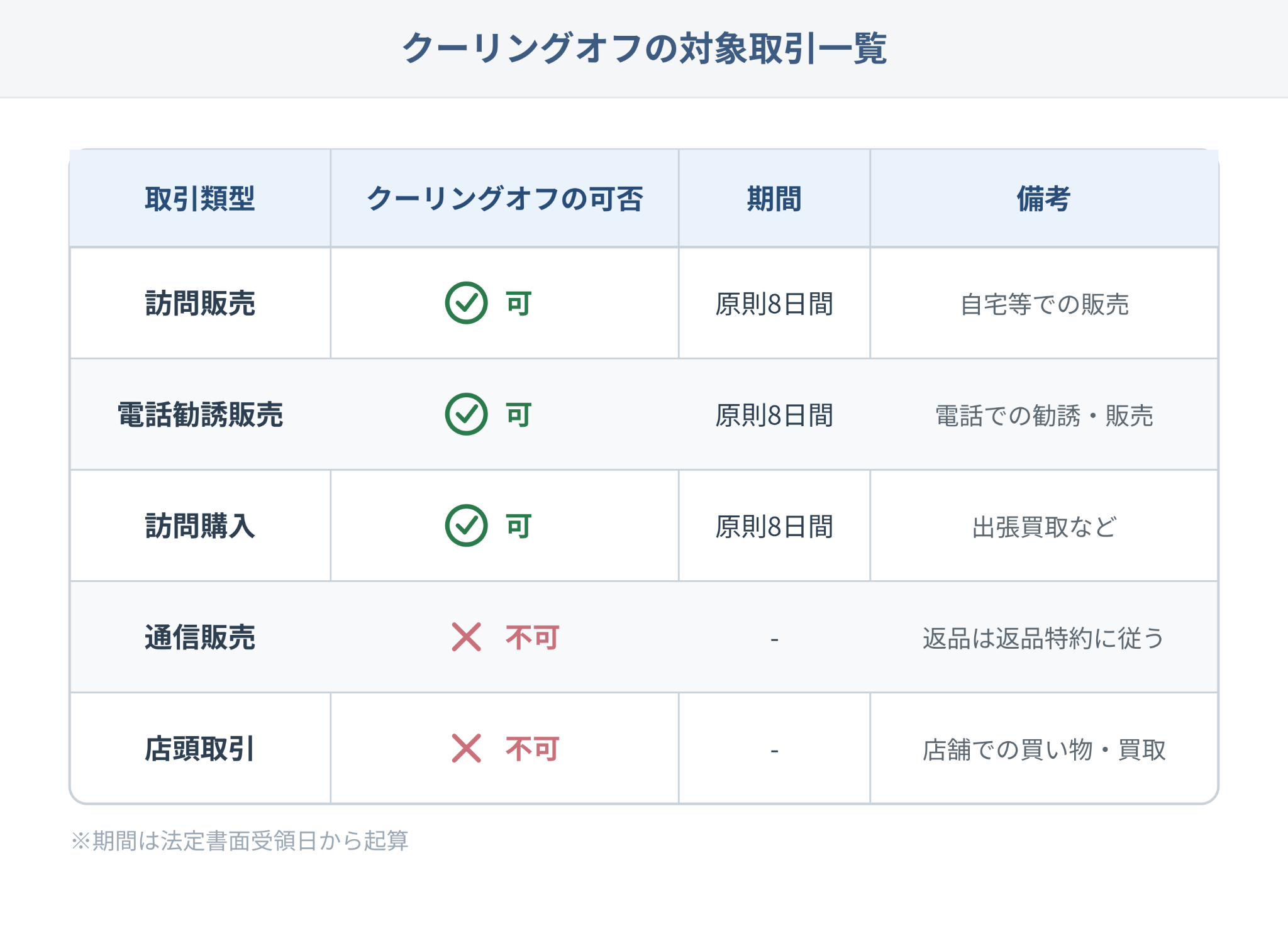Click the green checkmark icon in 訪問購入 row
The height and width of the screenshot is (936, 1288).
click(466, 526)
